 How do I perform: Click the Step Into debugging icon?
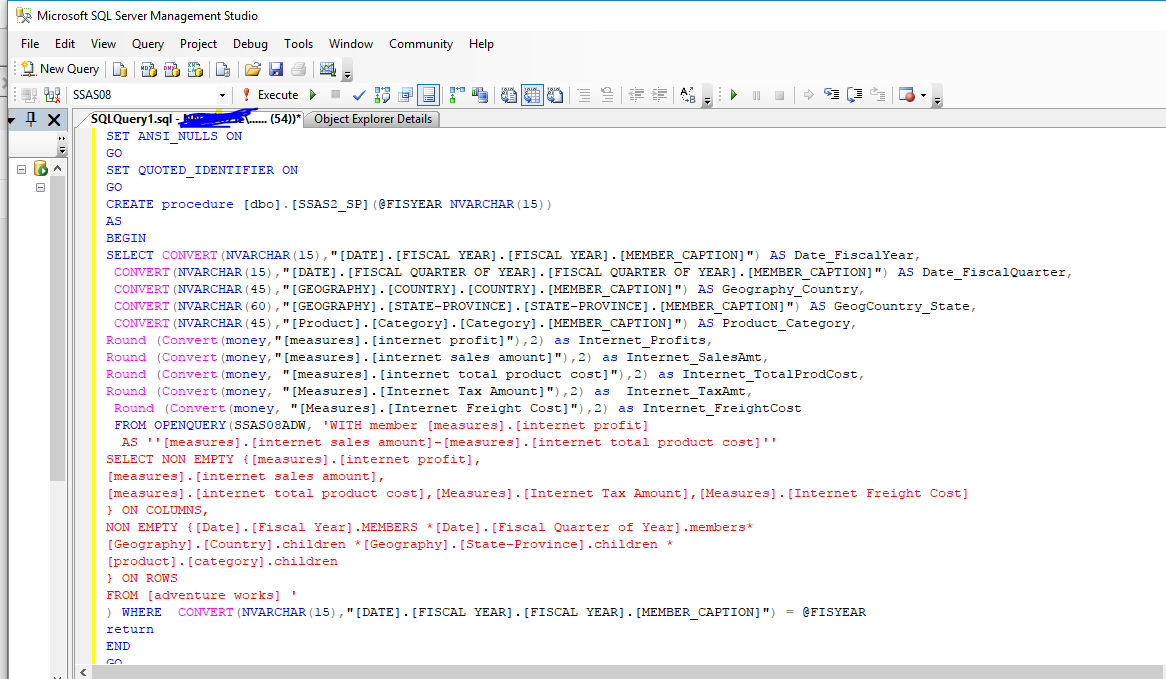(831, 95)
